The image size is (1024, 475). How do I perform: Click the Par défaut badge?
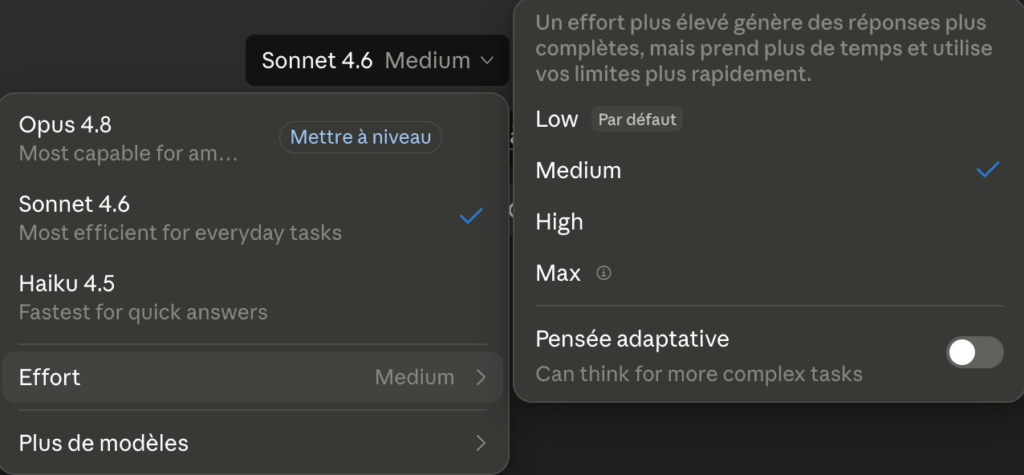coord(637,120)
